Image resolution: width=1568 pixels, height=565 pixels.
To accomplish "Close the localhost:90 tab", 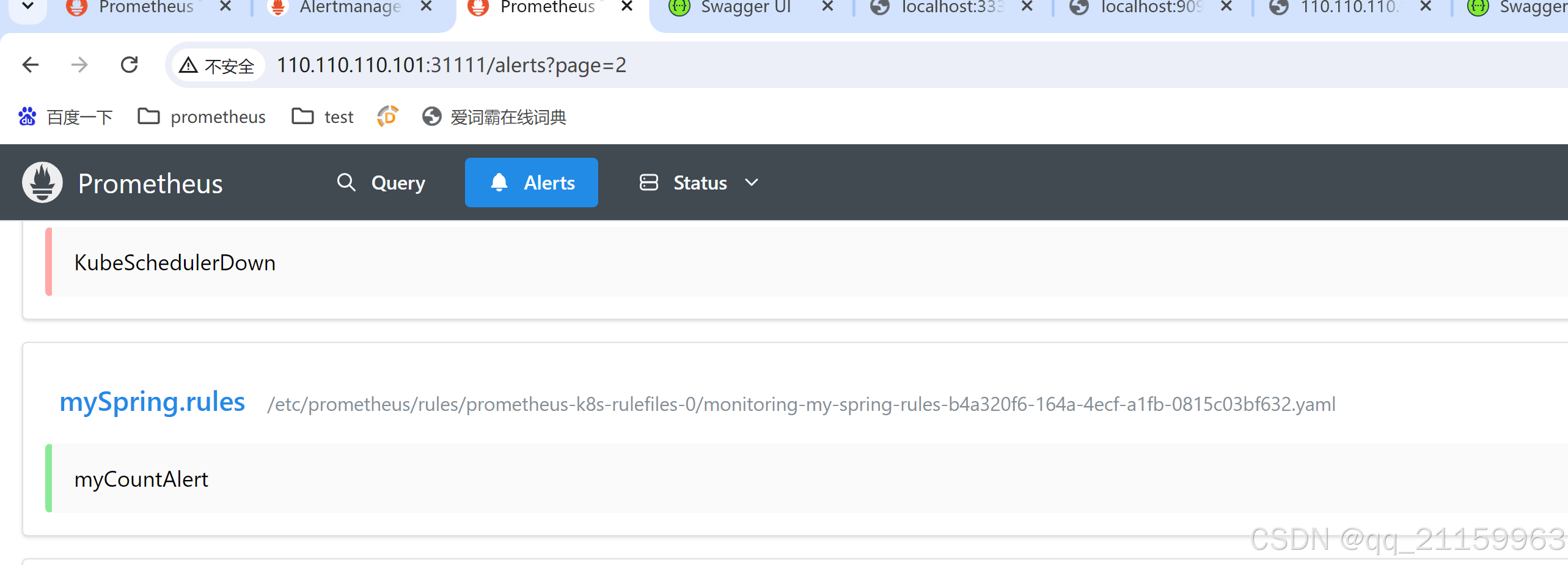I will (x=1226, y=6).
